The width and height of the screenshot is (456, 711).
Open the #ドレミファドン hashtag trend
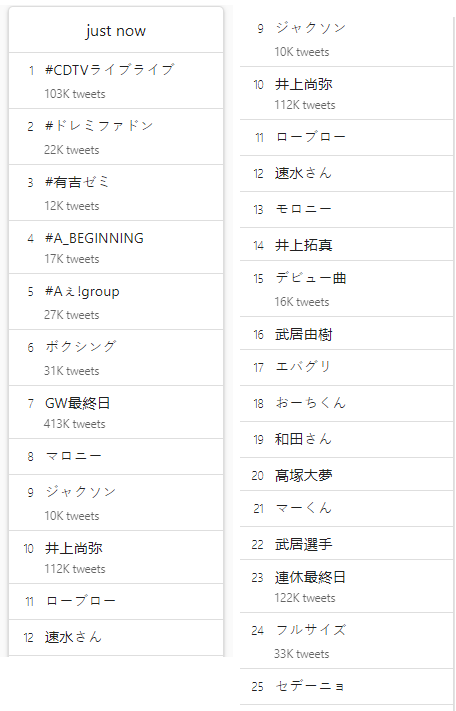pyautogui.click(x=116, y=137)
